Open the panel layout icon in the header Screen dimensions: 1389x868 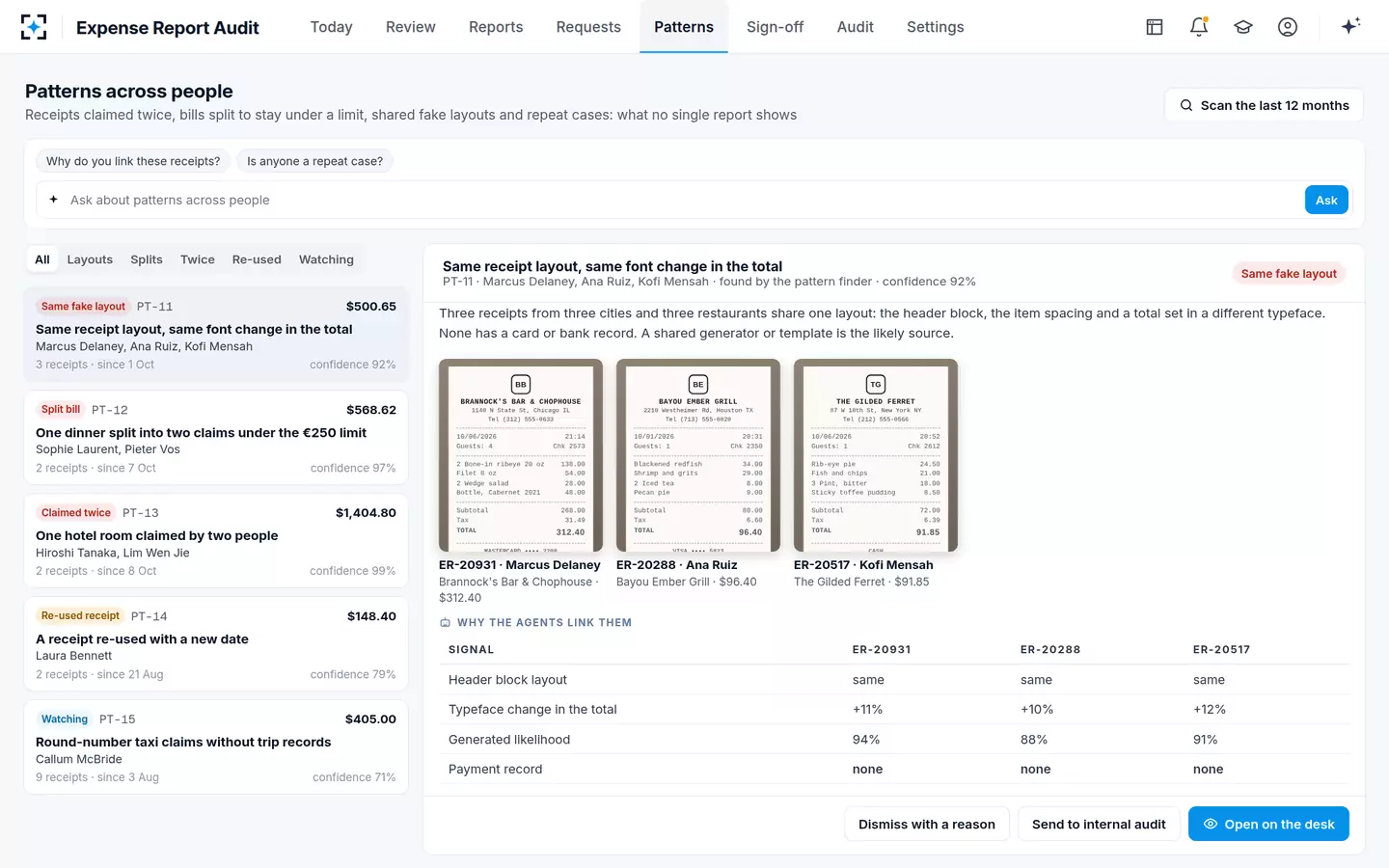click(x=1155, y=27)
